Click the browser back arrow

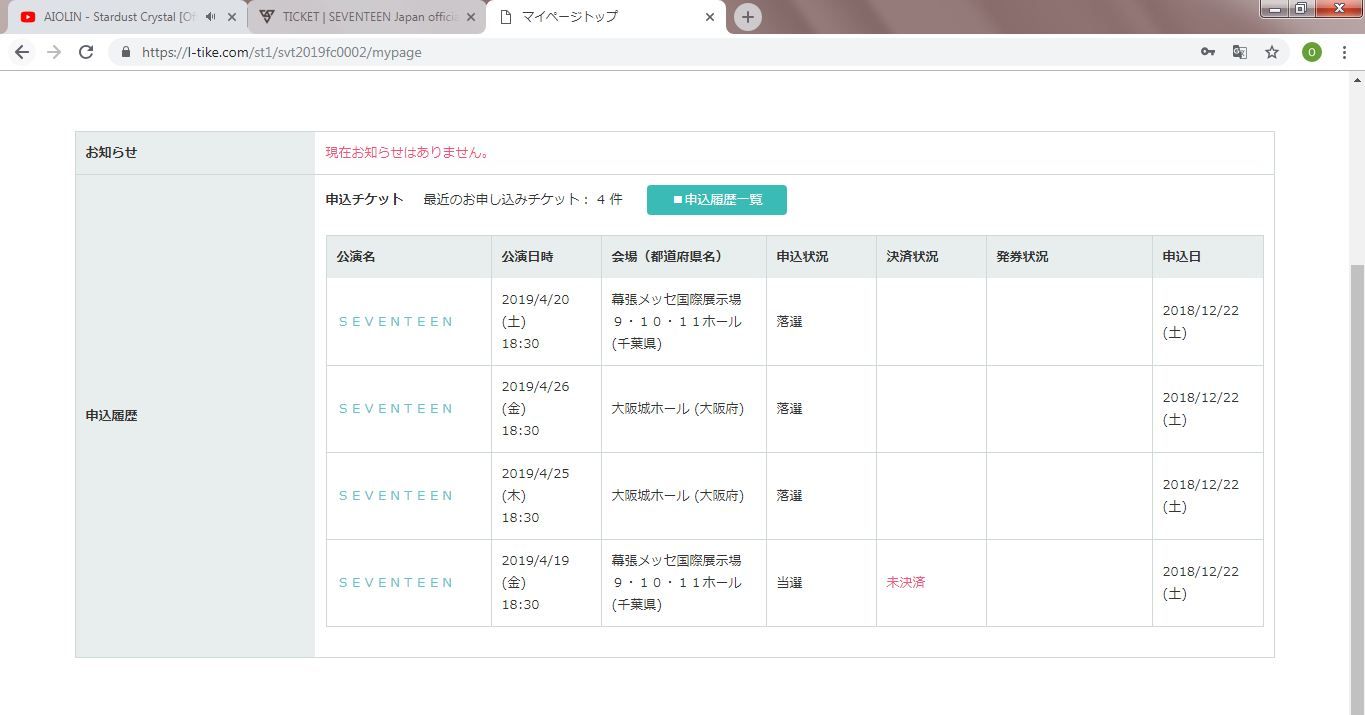tap(22, 52)
